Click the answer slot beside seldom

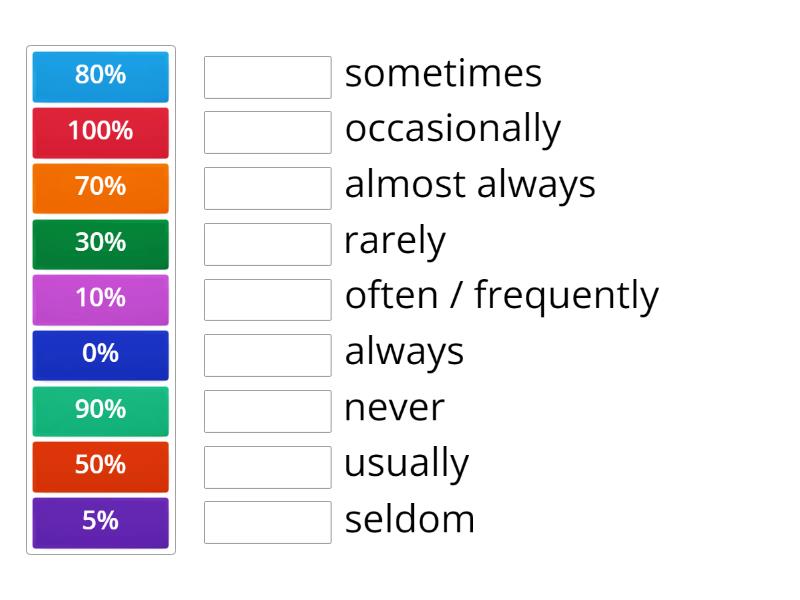(267, 522)
